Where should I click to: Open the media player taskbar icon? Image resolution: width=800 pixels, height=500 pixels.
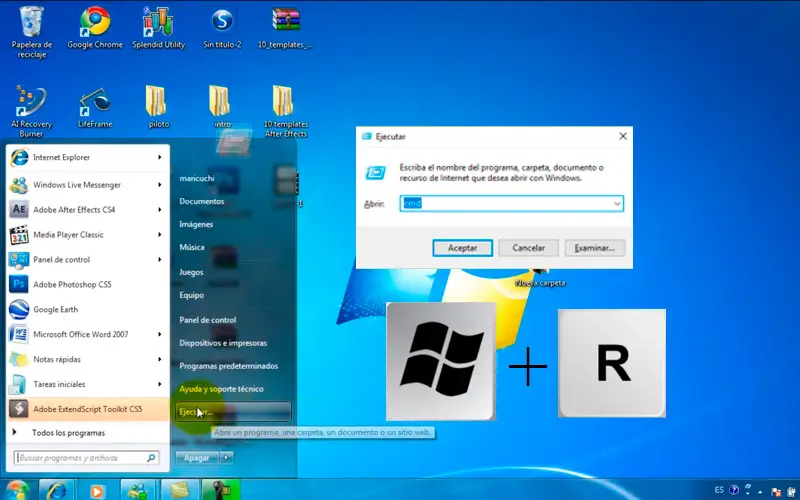pos(97,490)
